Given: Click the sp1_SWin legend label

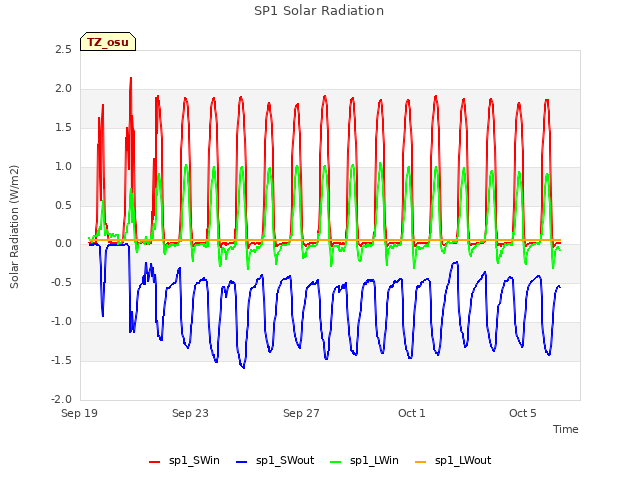Looking at the screenshot, I should coord(194,460).
